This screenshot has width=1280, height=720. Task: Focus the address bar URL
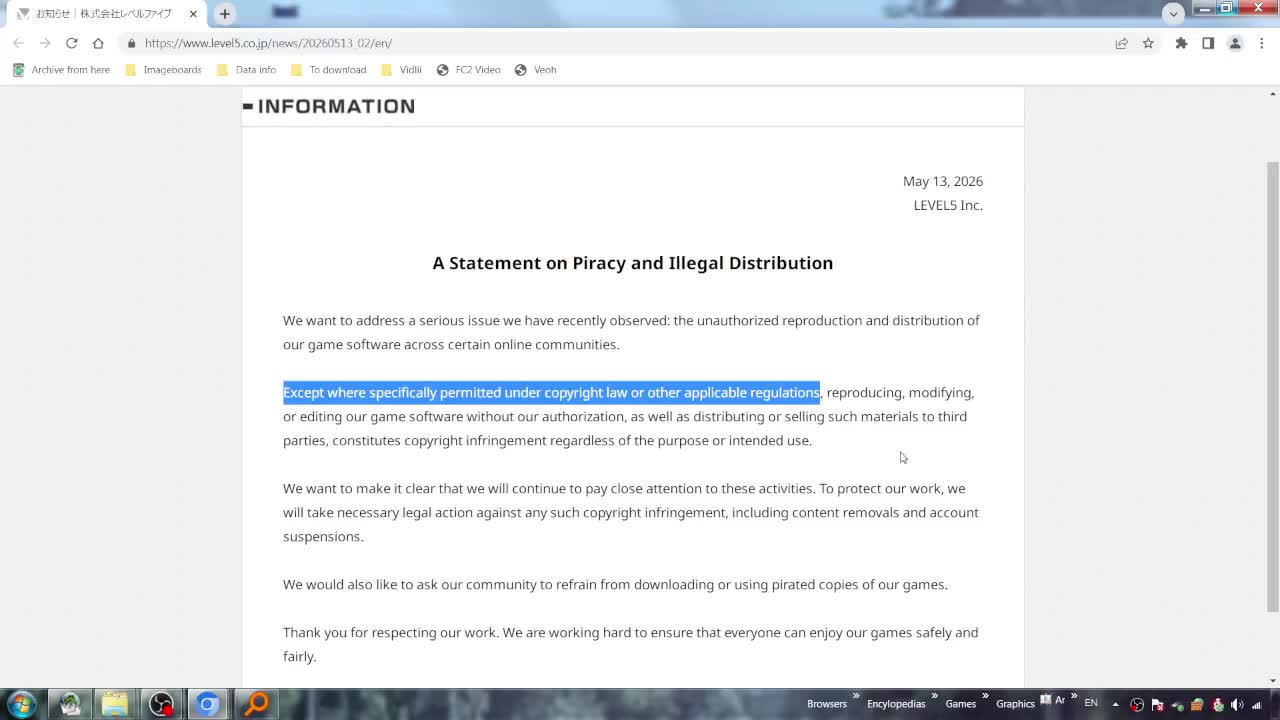point(268,43)
